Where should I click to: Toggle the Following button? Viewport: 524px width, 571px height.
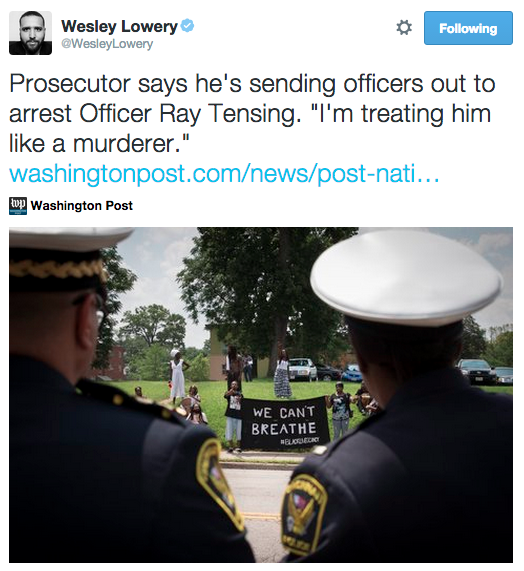468,28
